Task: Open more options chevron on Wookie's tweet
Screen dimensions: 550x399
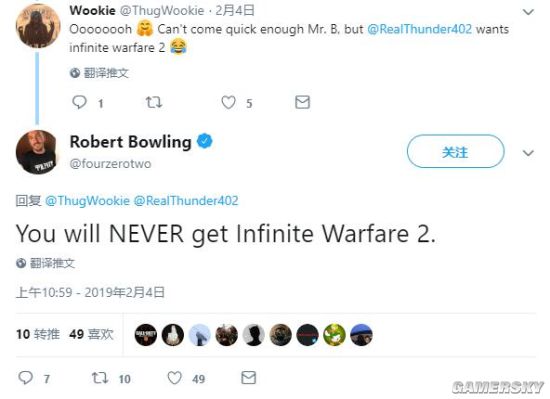Action: click(528, 12)
